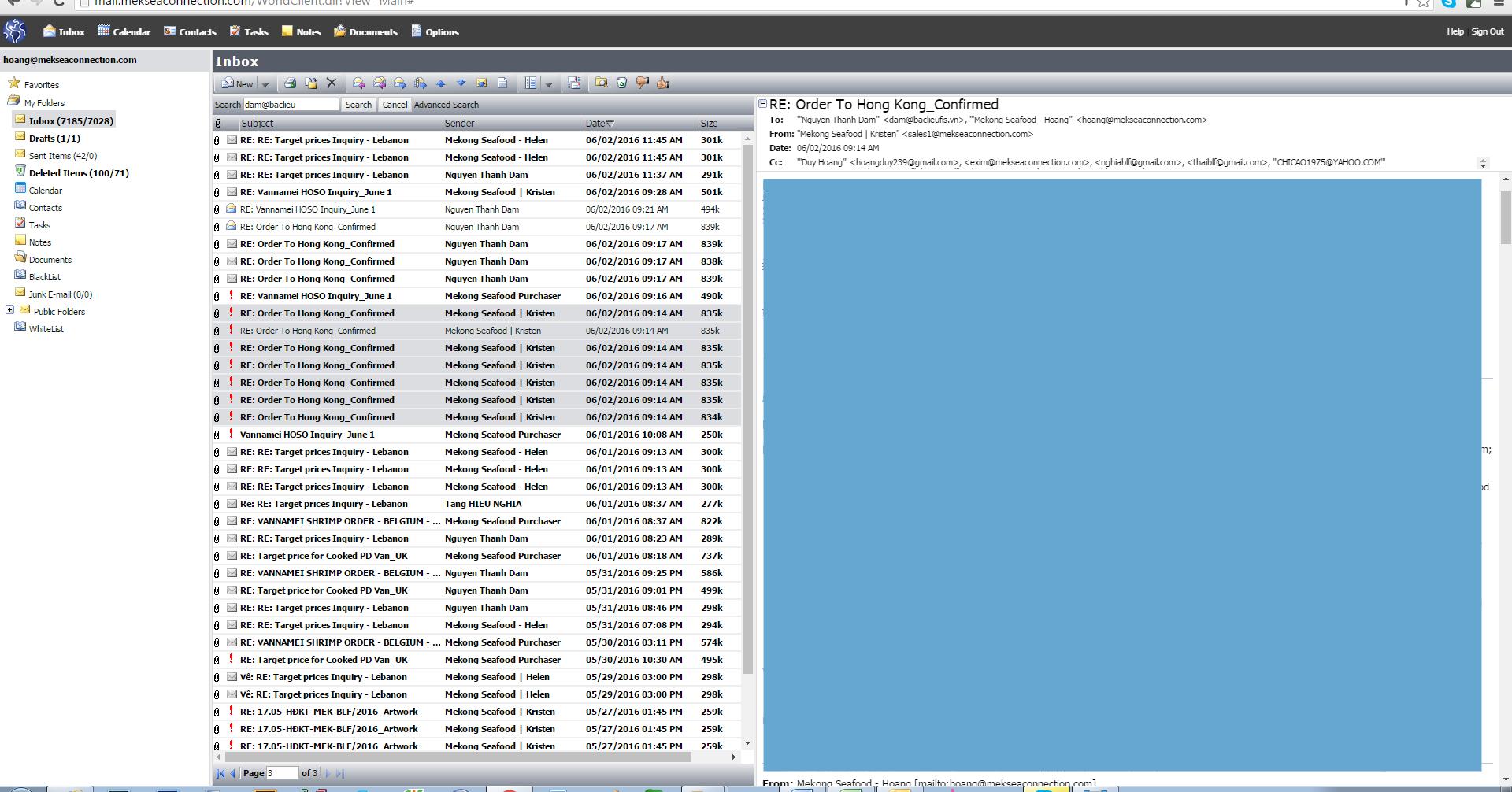Click the blue down arrow icon
The image size is (1512, 792).
tap(461, 83)
